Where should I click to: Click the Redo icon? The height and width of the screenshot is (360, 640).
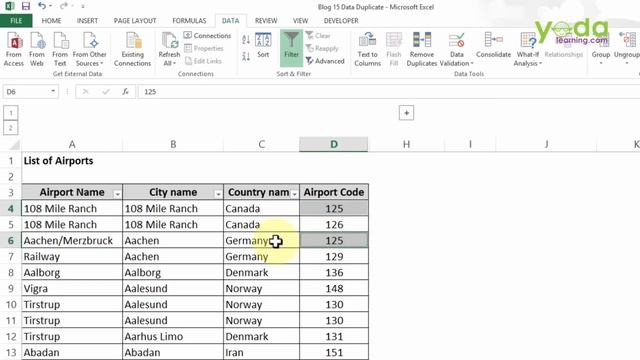click(x=63, y=6)
